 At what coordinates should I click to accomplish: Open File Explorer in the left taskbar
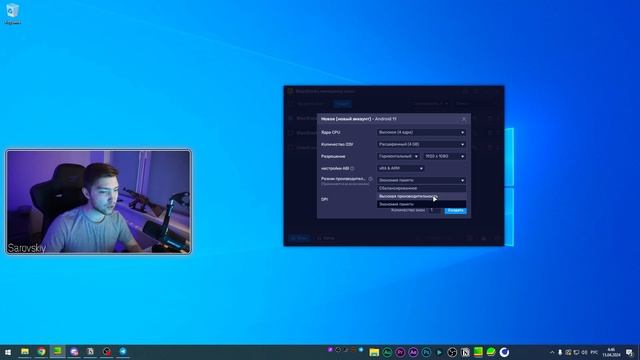point(25,352)
